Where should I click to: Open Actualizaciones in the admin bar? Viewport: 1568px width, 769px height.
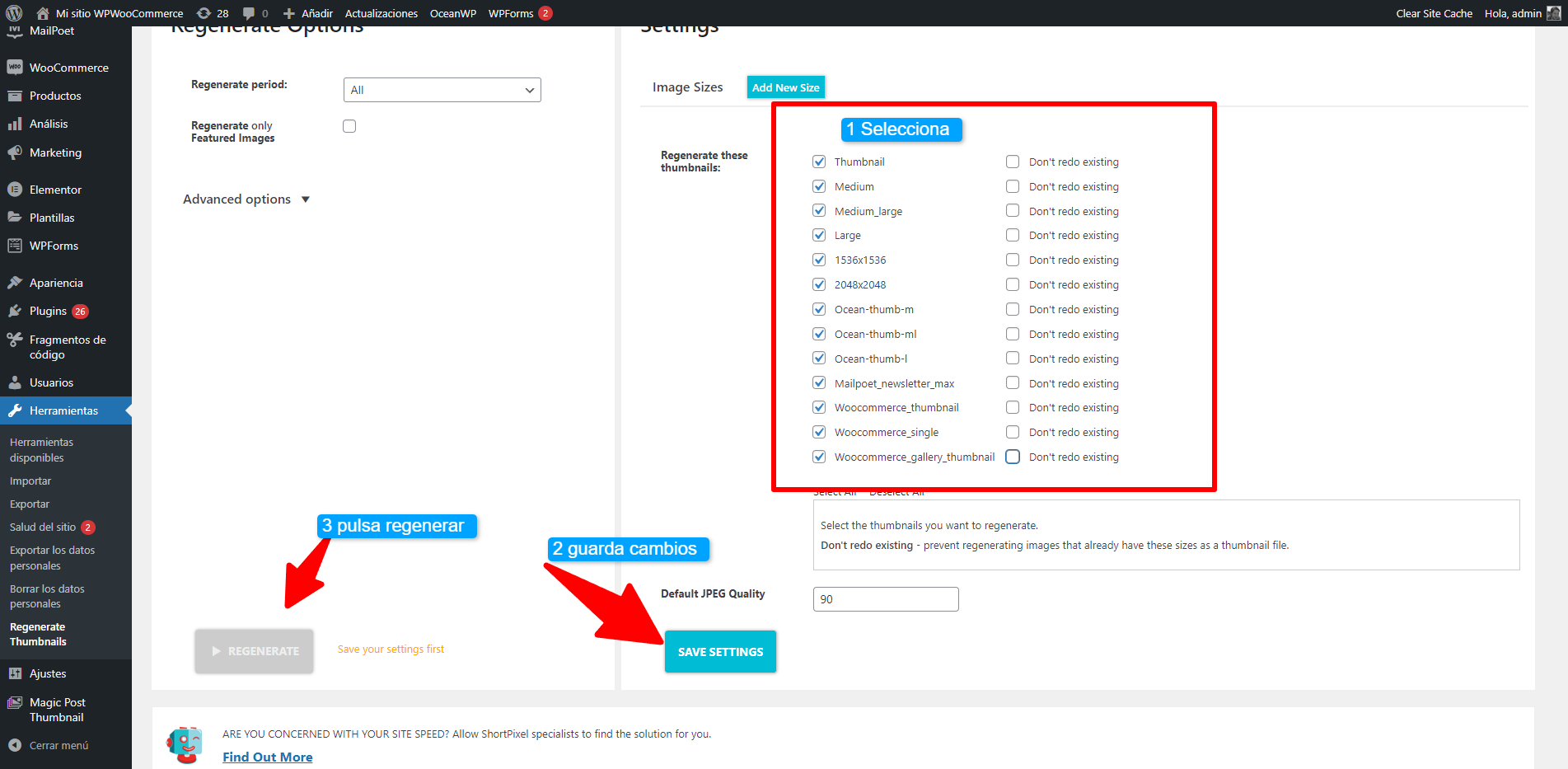(x=381, y=13)
